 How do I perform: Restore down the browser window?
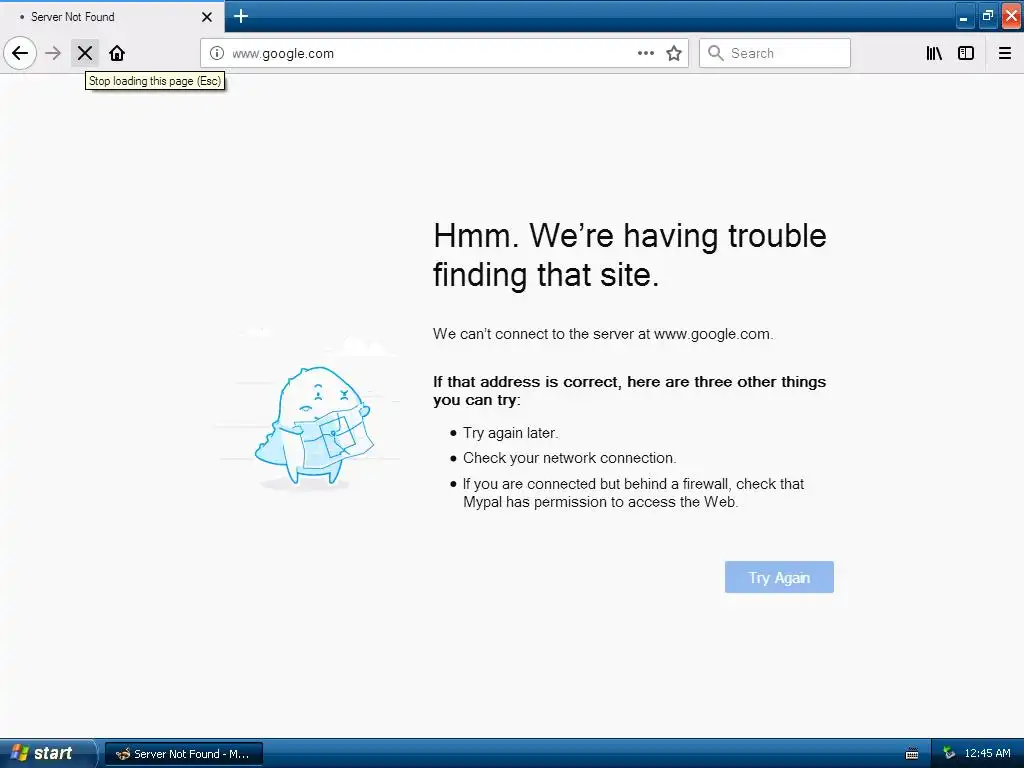click(x=988, y=16)
